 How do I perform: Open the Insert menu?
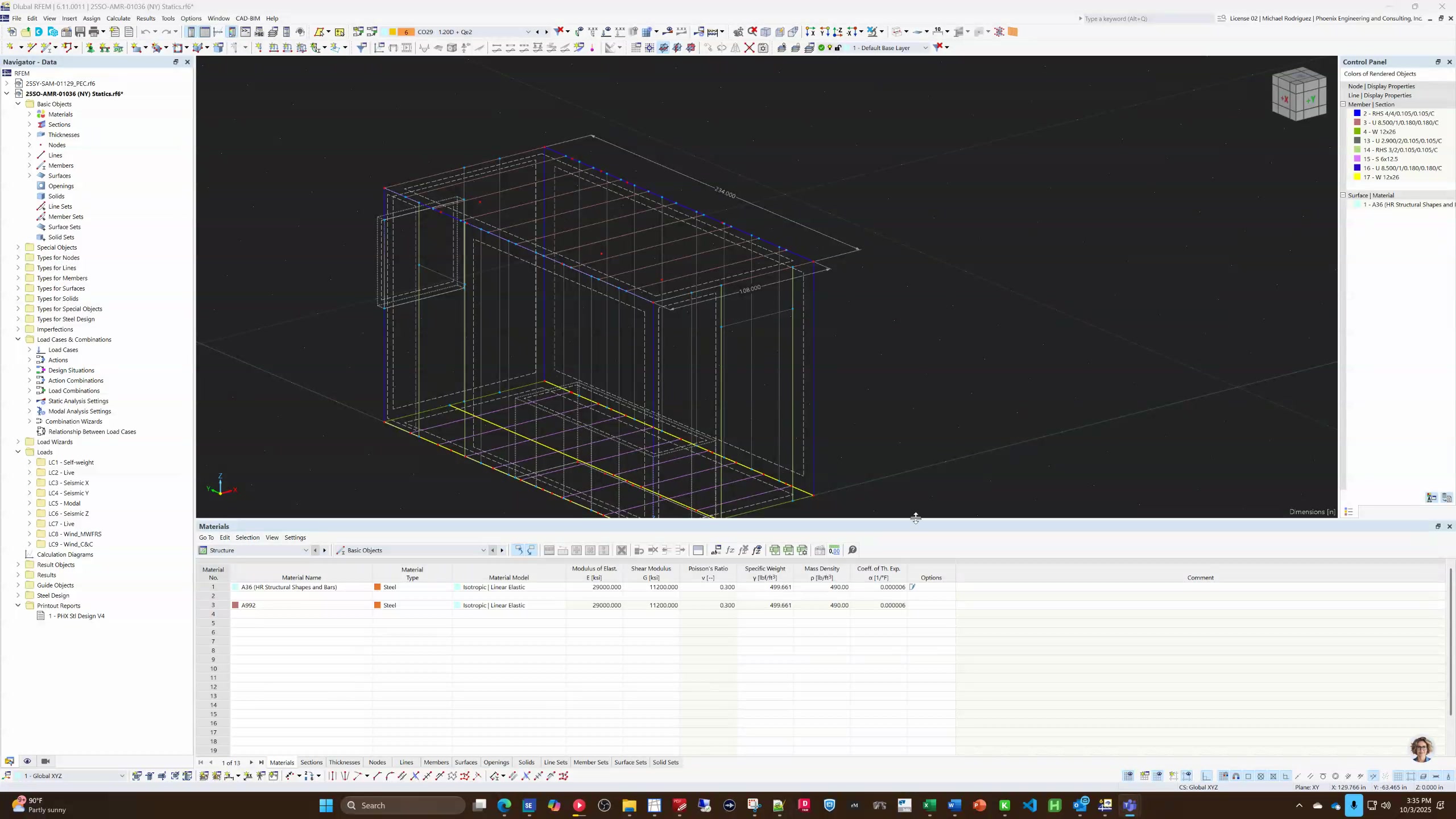pyautogui.click(x=69, y=18)
